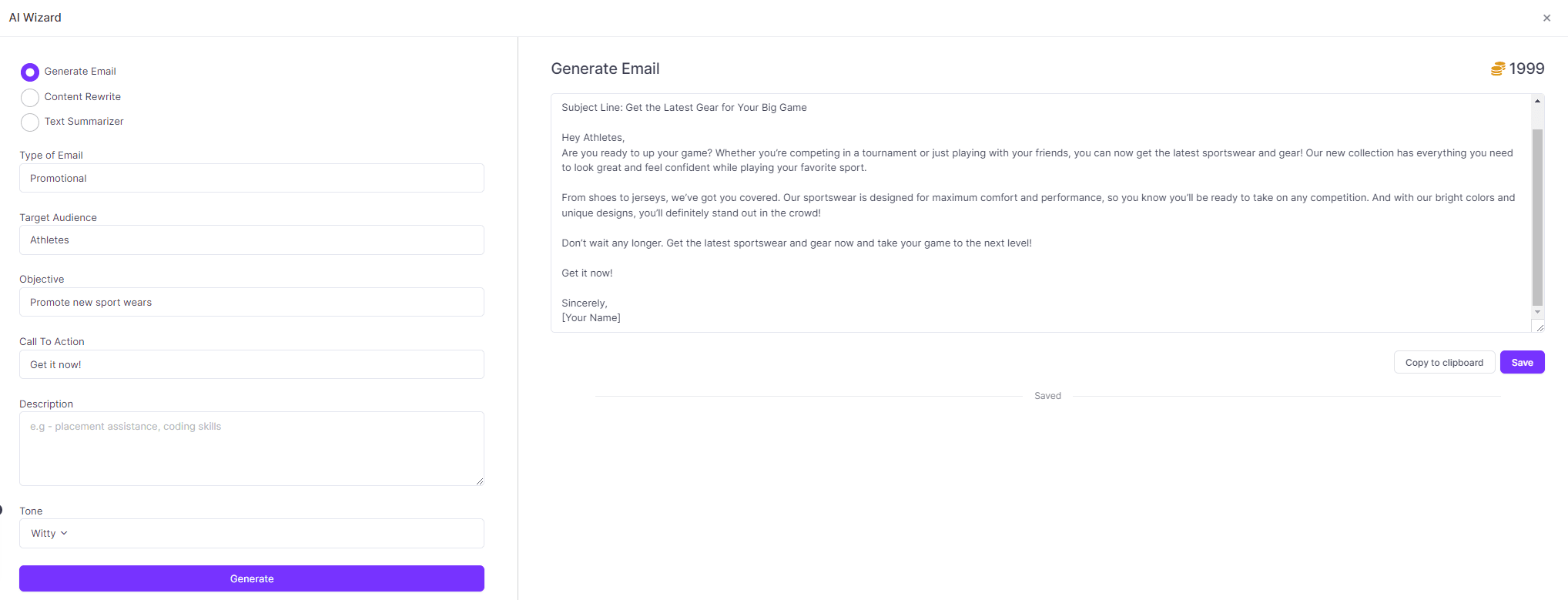Click the Call To Action input
Image resolution: width=1568 pixels, height=600 pixels.
251,364
